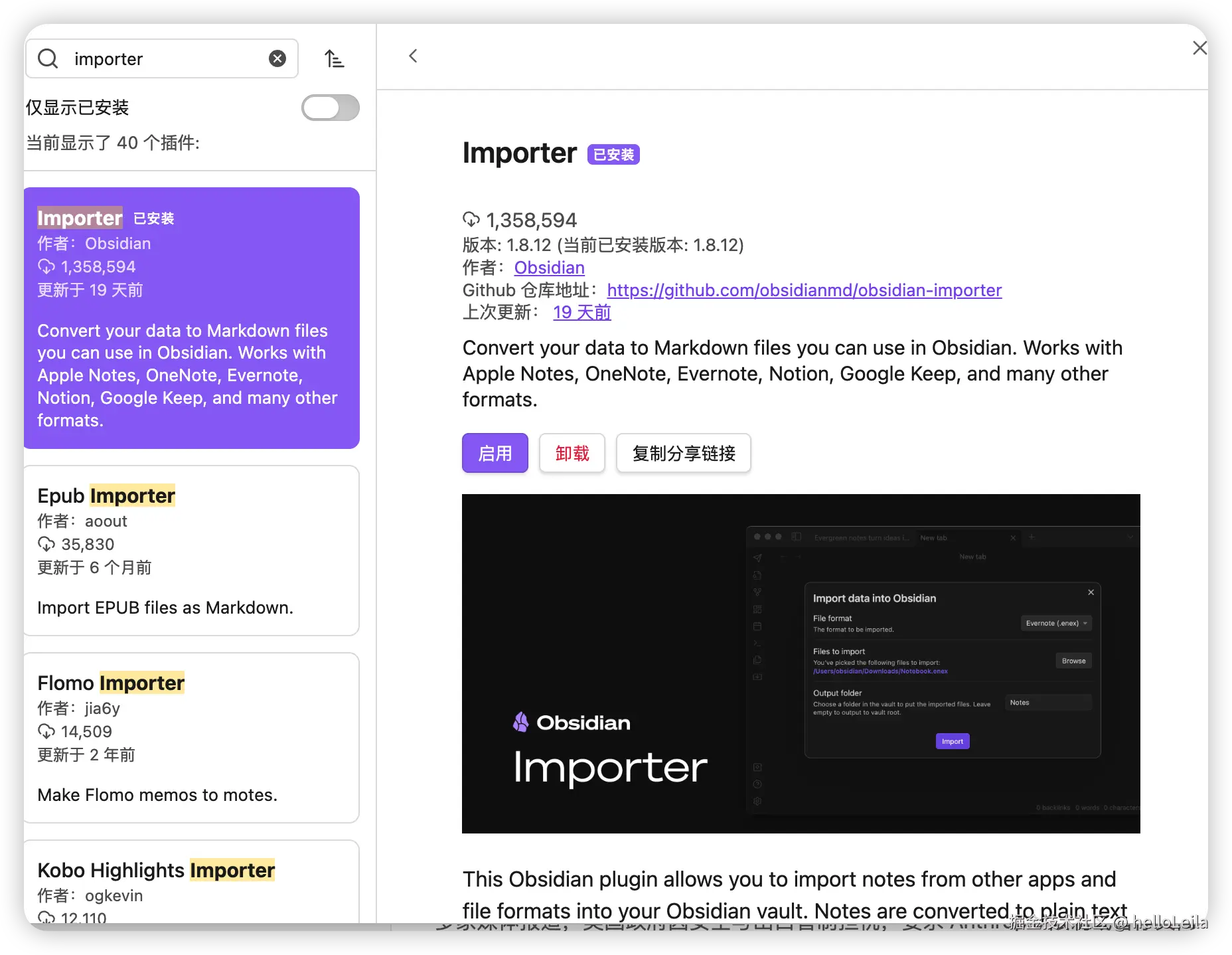Click the download icon on Flomo Importer card

pos(46,732)
